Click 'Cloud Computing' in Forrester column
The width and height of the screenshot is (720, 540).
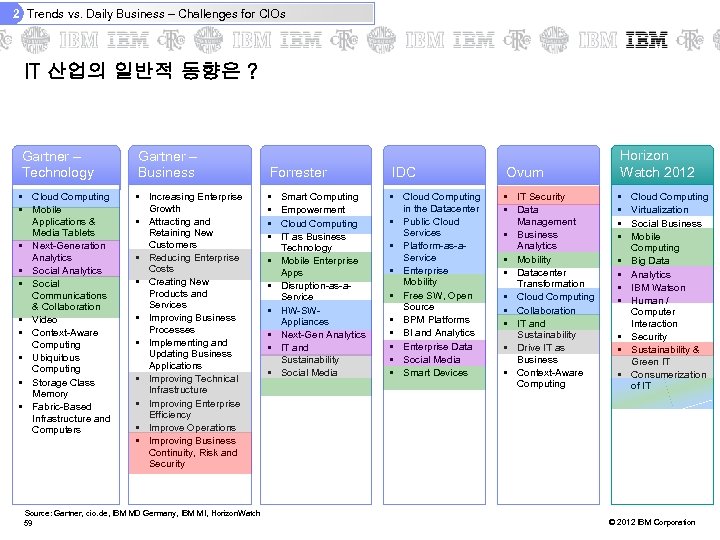319,224
